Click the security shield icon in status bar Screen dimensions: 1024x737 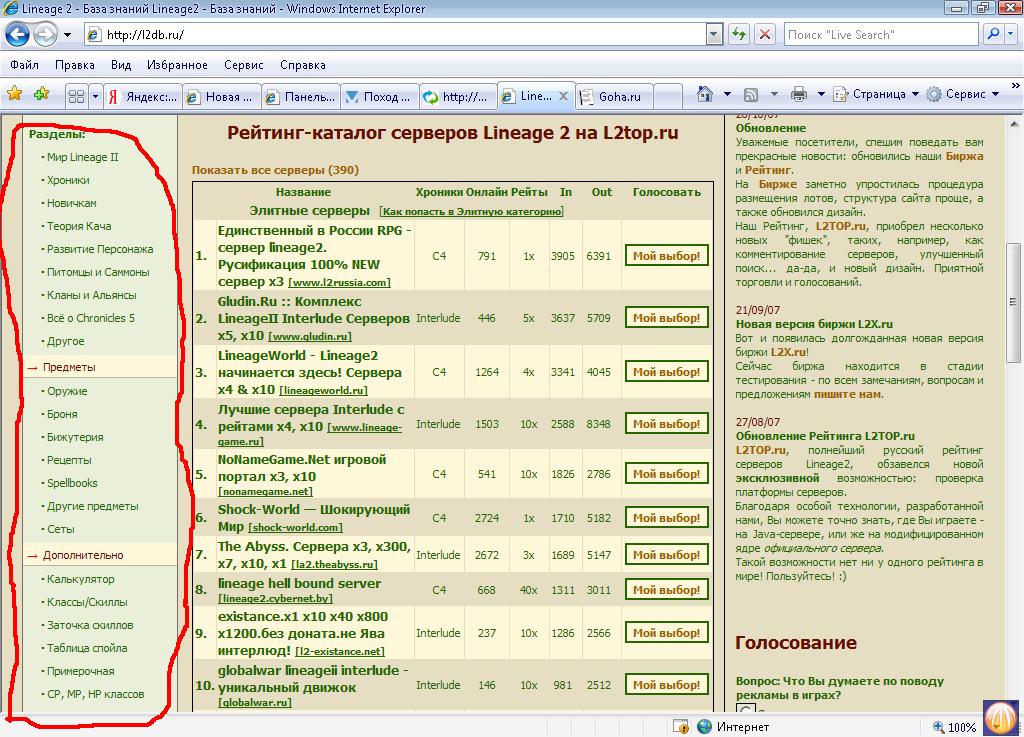coord(680,727)
